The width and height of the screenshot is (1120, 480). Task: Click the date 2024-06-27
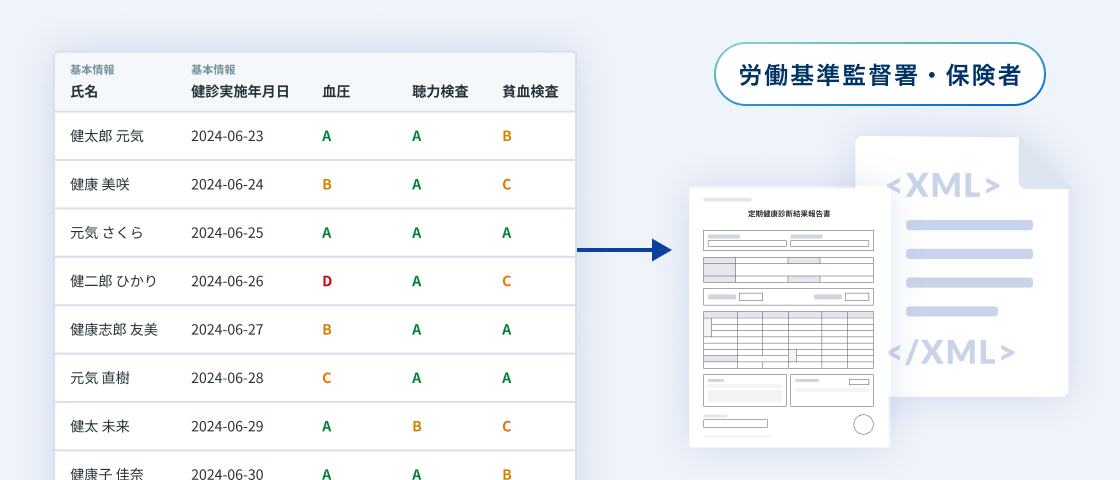[x=227, y=330]
